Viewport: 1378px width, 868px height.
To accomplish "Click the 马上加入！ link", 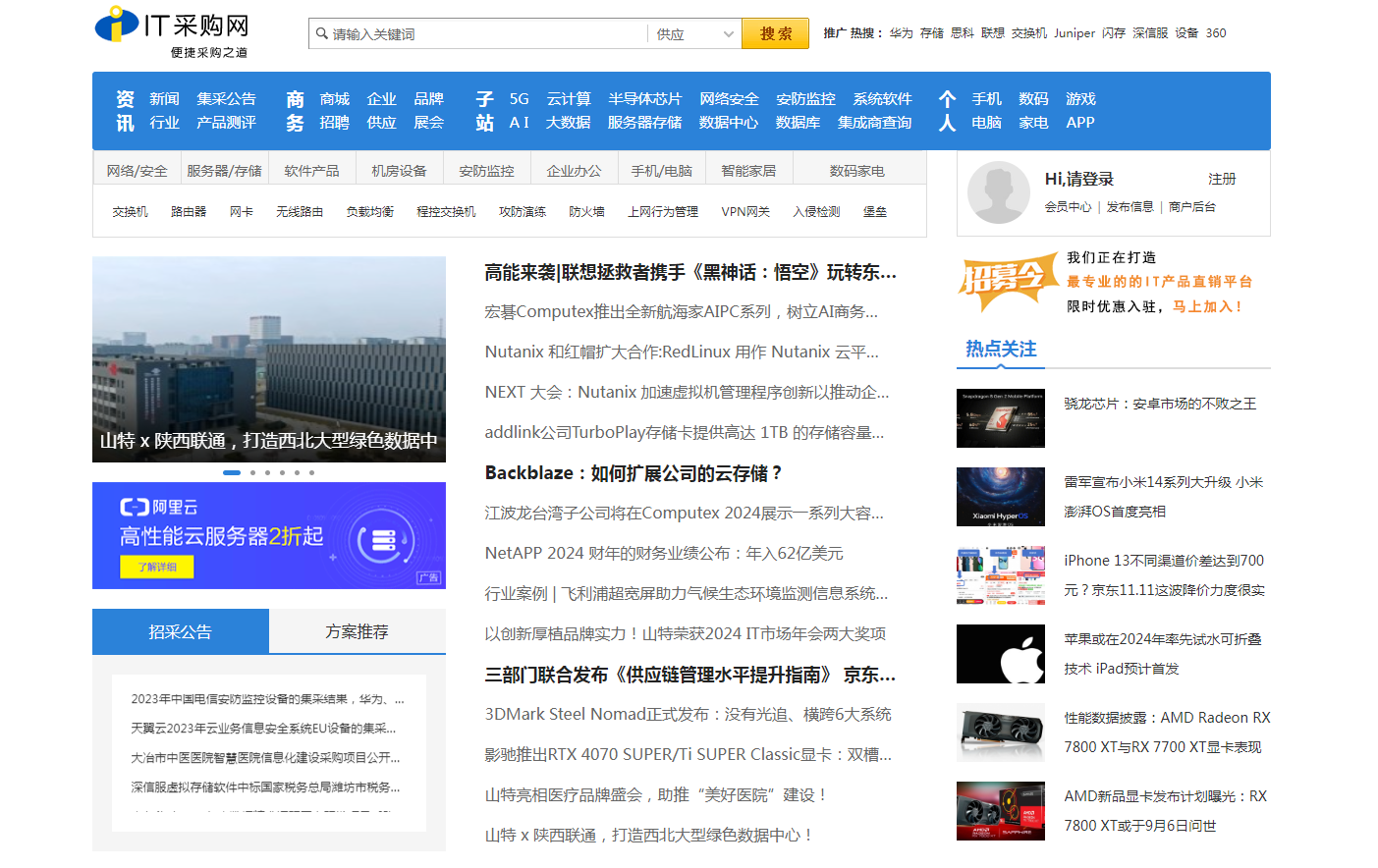I will [x=1209, y=306].
